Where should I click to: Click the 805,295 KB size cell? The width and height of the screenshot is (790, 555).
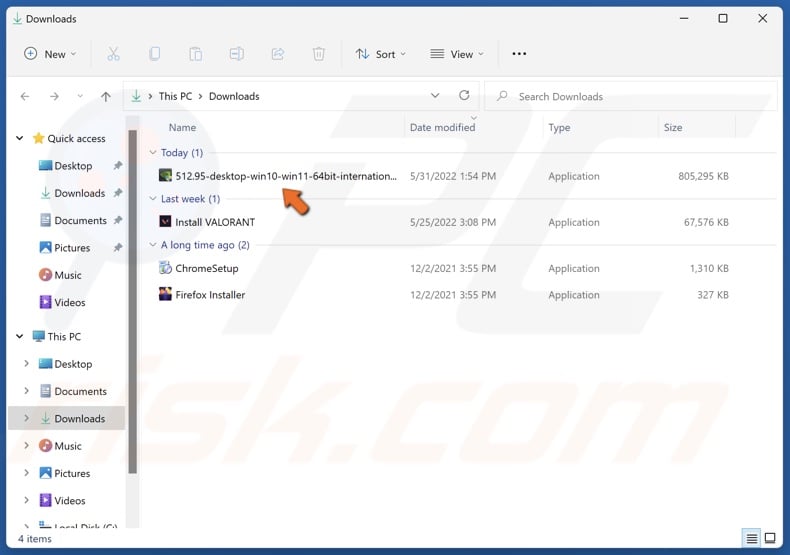[x=703, y=176]
